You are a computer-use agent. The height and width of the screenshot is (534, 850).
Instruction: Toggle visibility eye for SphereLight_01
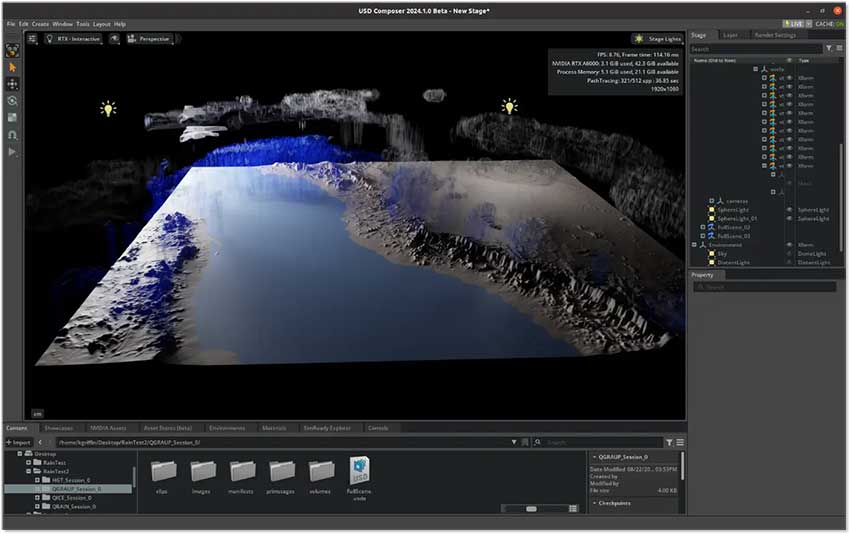click(x=788, y=218)
